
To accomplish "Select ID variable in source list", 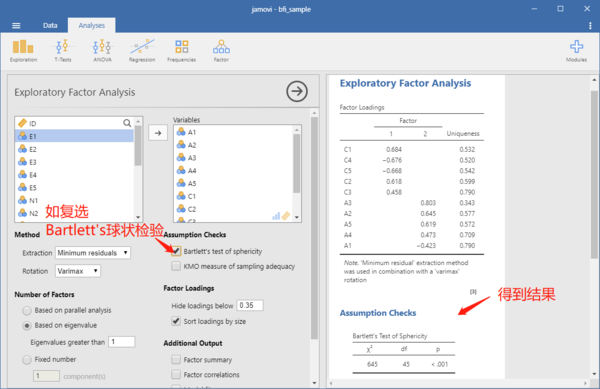I will [74, 123].
